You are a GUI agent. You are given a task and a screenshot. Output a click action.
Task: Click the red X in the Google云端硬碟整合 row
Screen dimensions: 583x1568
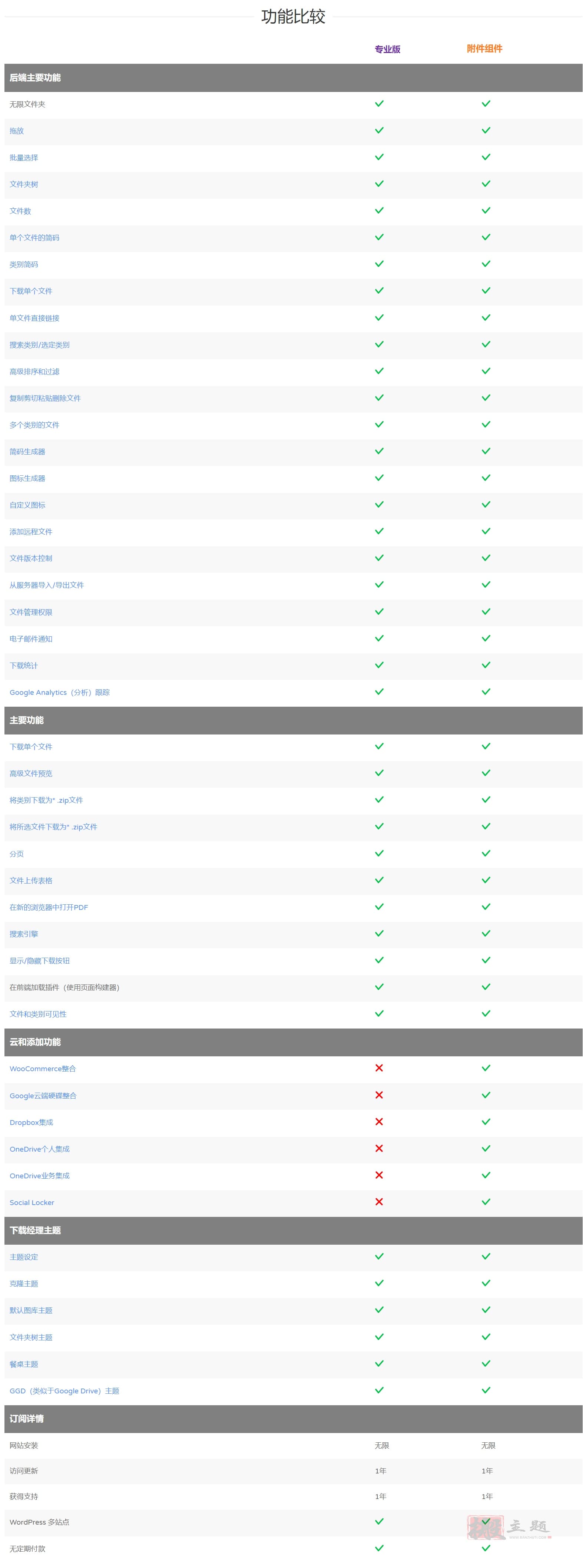click(x=379, y=1095)
